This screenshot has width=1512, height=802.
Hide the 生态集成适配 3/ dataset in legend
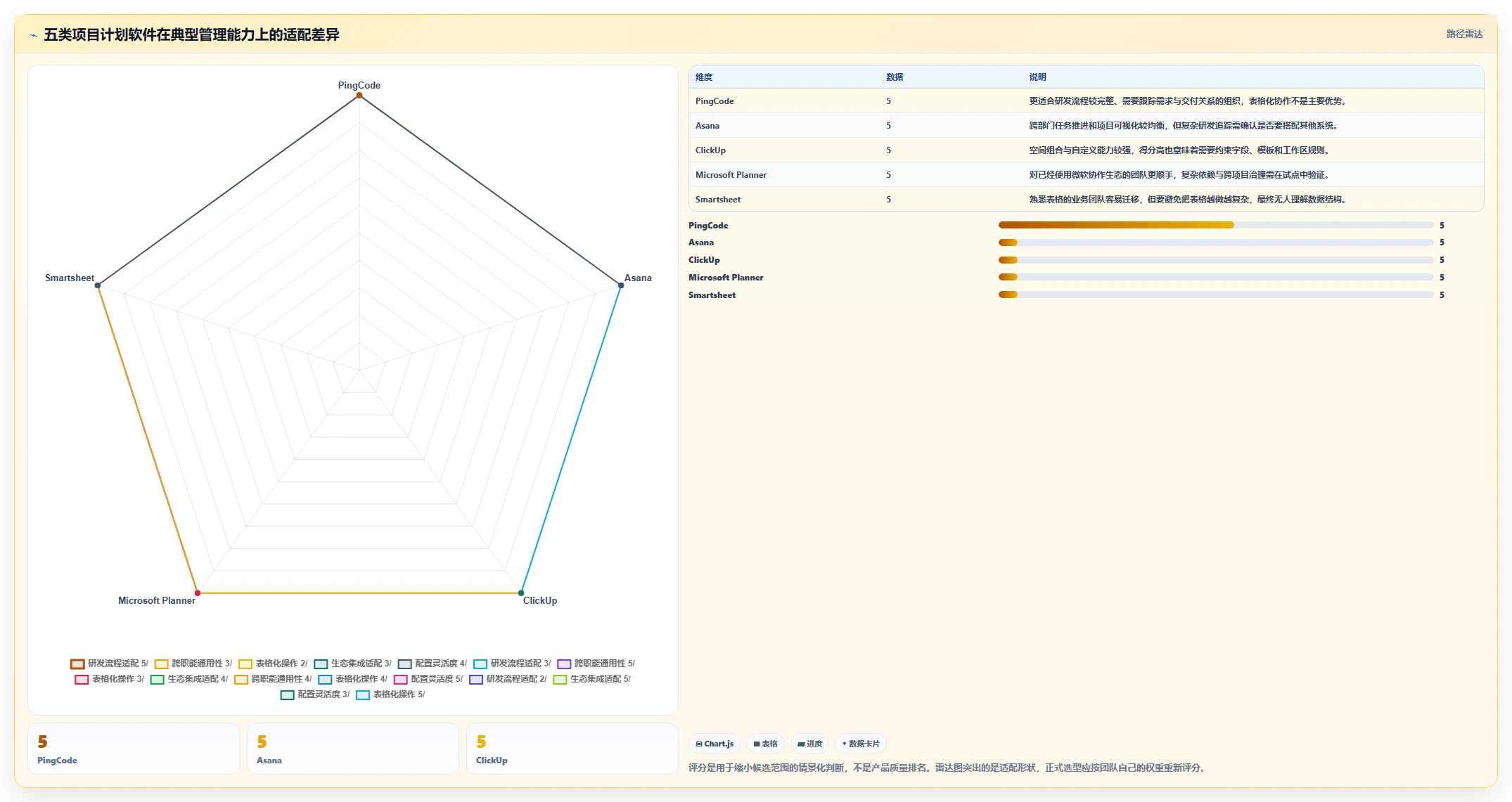(352, 664)
